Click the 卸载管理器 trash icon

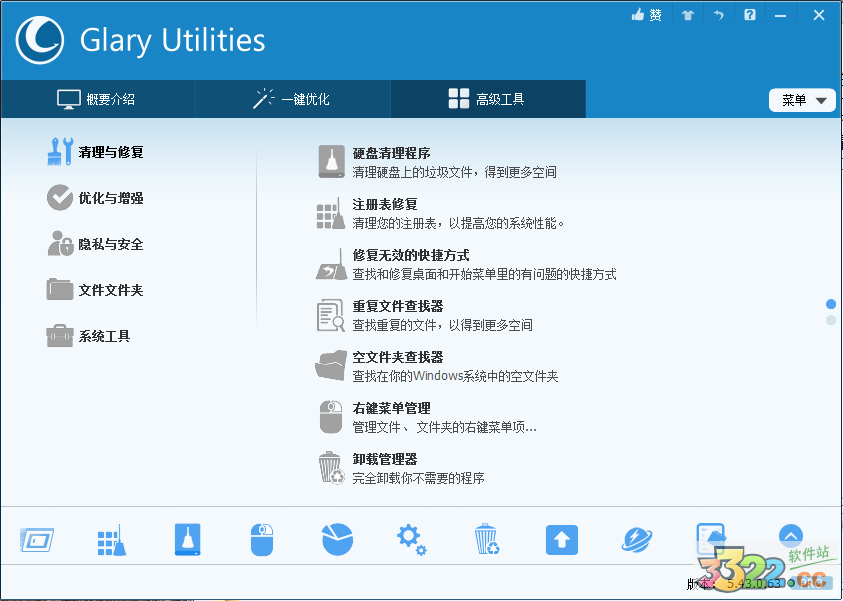point(331,467)
